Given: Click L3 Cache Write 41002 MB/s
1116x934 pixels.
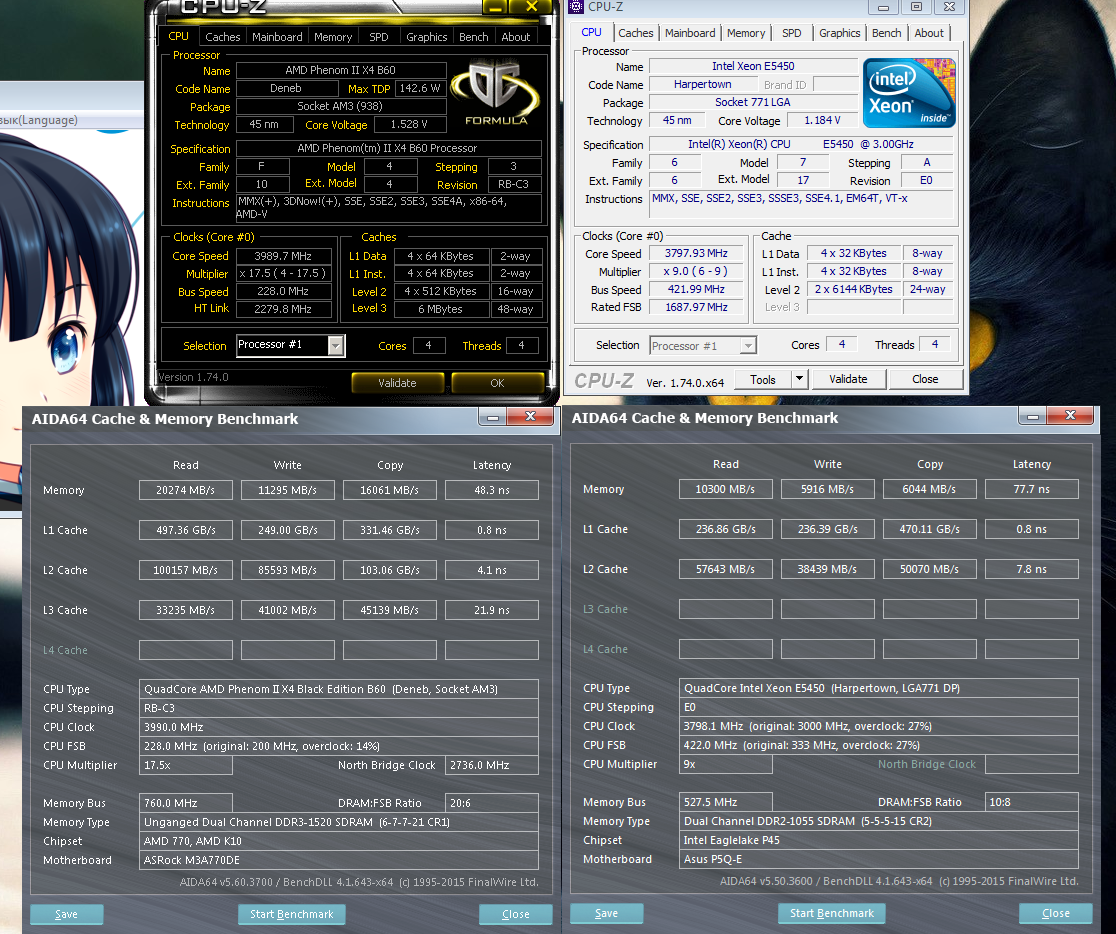Looking at the screenshot, I should click(288, 610).
